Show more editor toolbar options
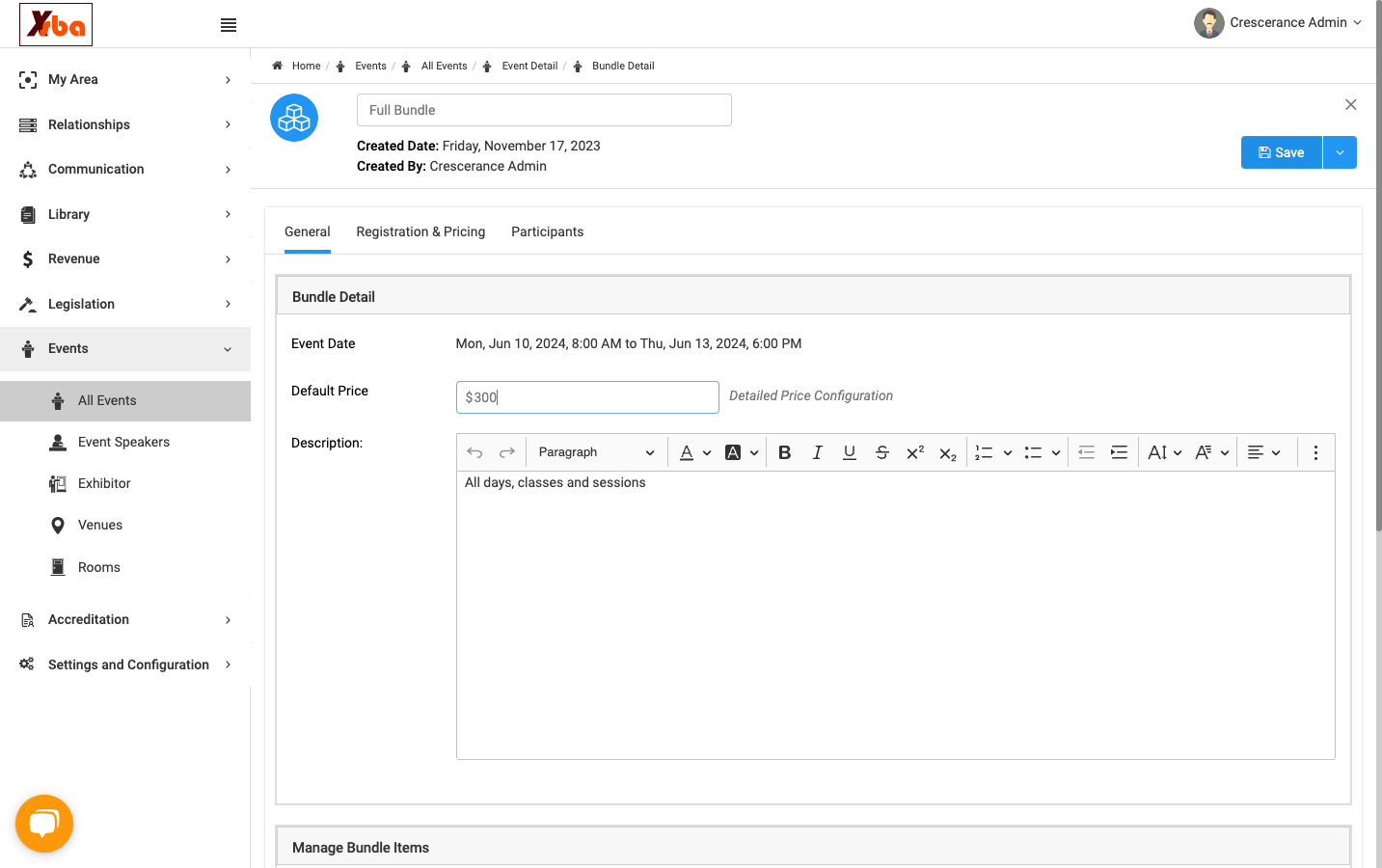Viewport: 1382px width, 868px height. pyautogui.click(x=1315, y=452)
